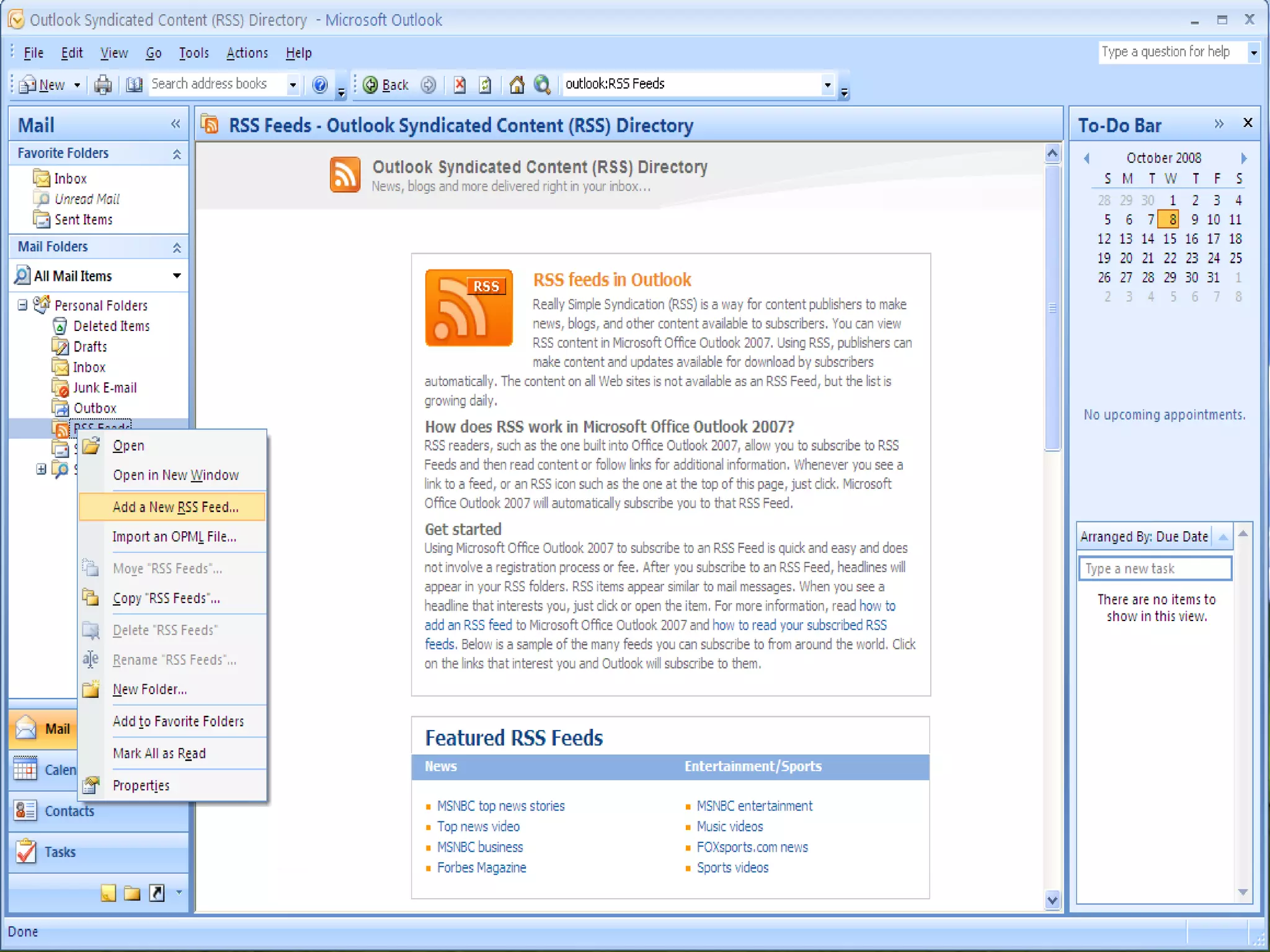Click the Refresh page toolbar icon
The height and width of the screenshot is (952, 1270).
pos(486,84)
